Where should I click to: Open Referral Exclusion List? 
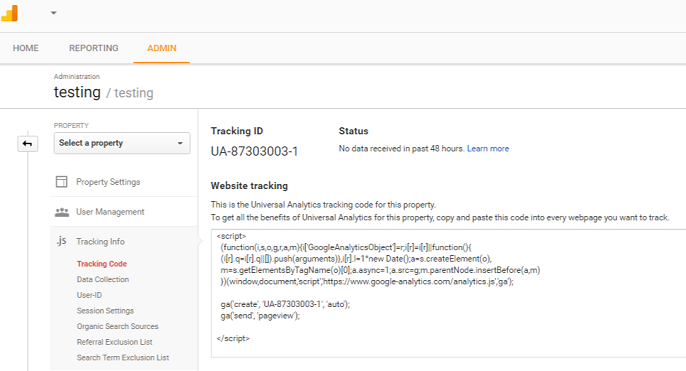115,342
